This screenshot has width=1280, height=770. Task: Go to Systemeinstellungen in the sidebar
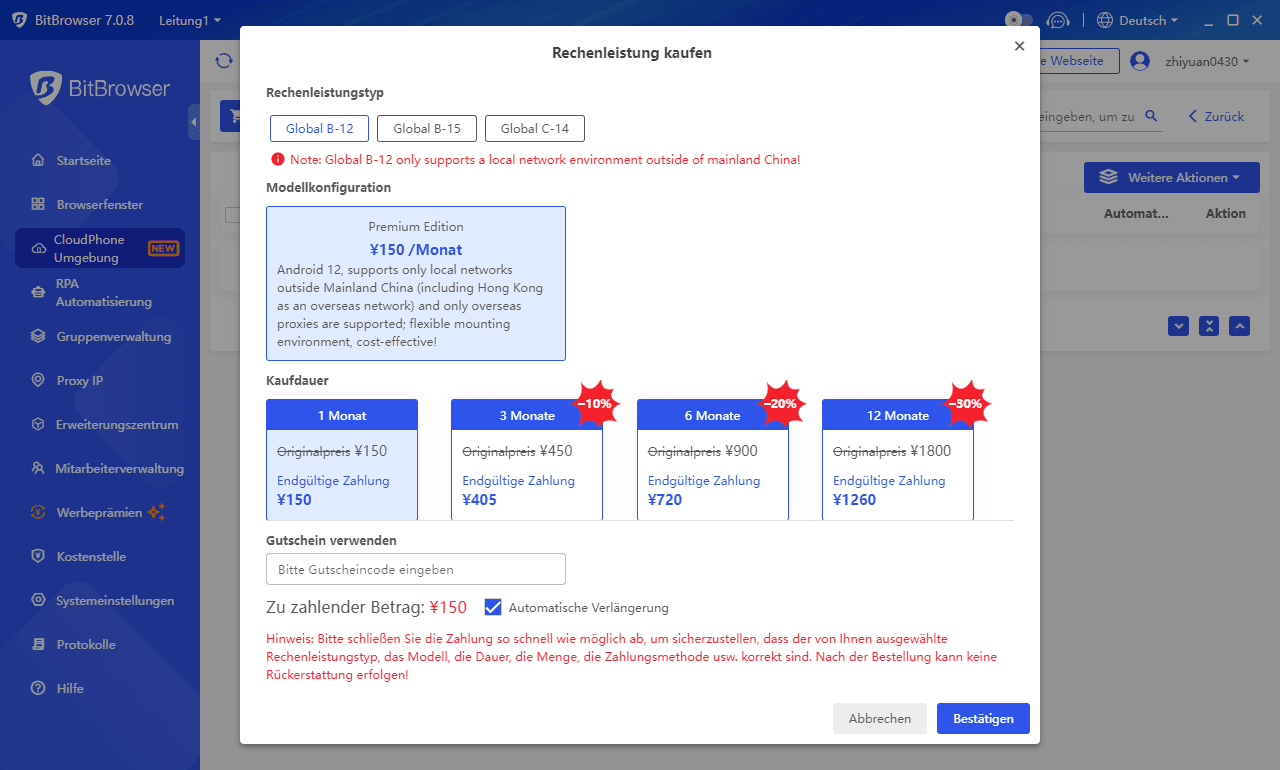pyautogui.click(x=115, y=601)
